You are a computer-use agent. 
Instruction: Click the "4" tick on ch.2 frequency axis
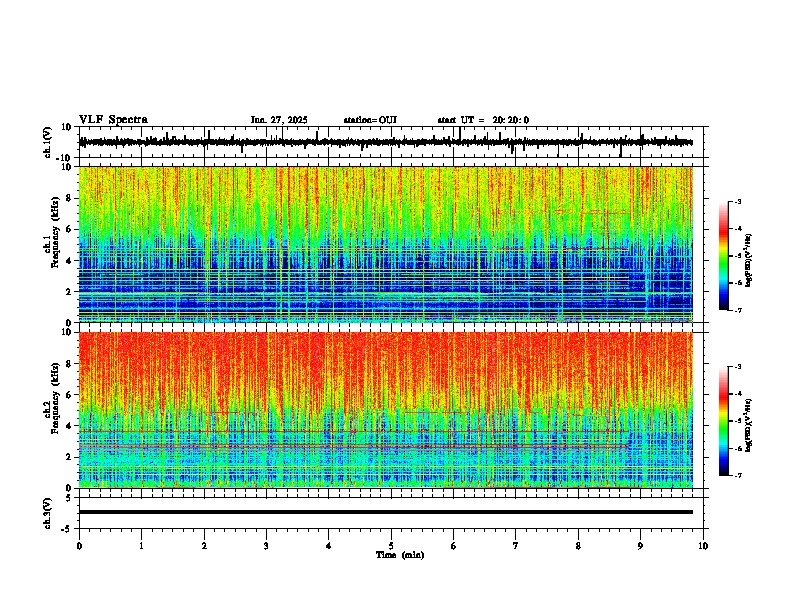click(x=69, y=426)
